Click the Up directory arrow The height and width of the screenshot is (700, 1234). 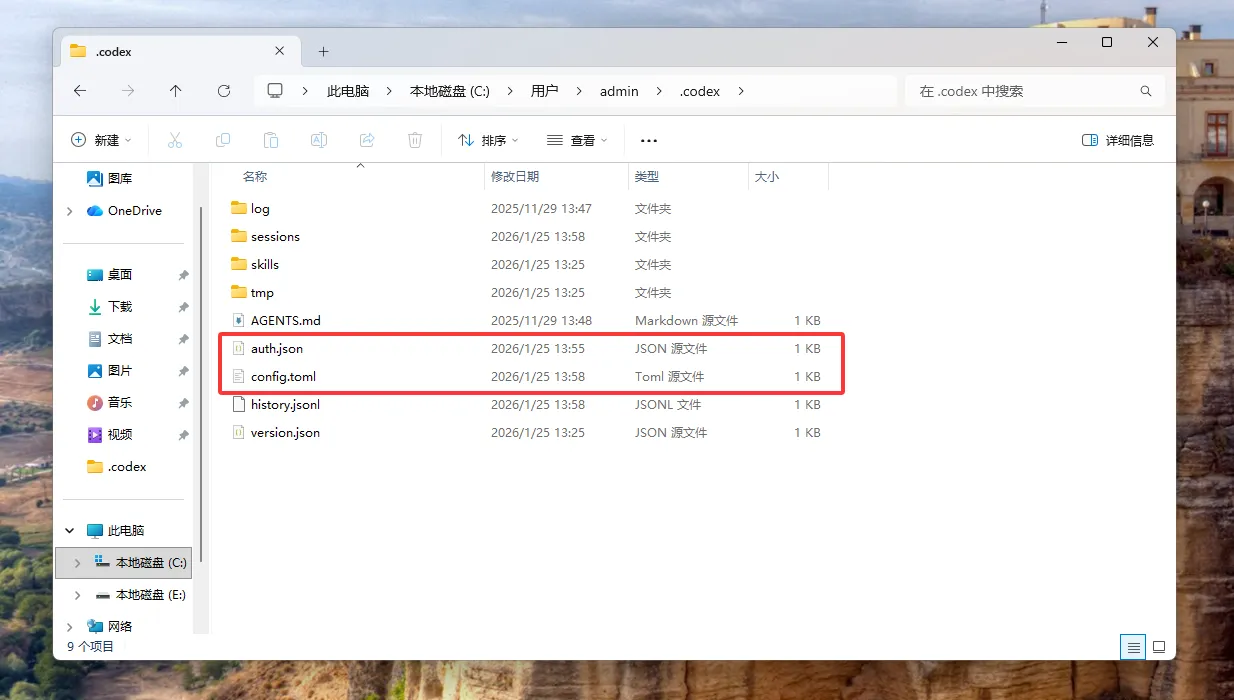pyautogui.click(x=176, y=91)
